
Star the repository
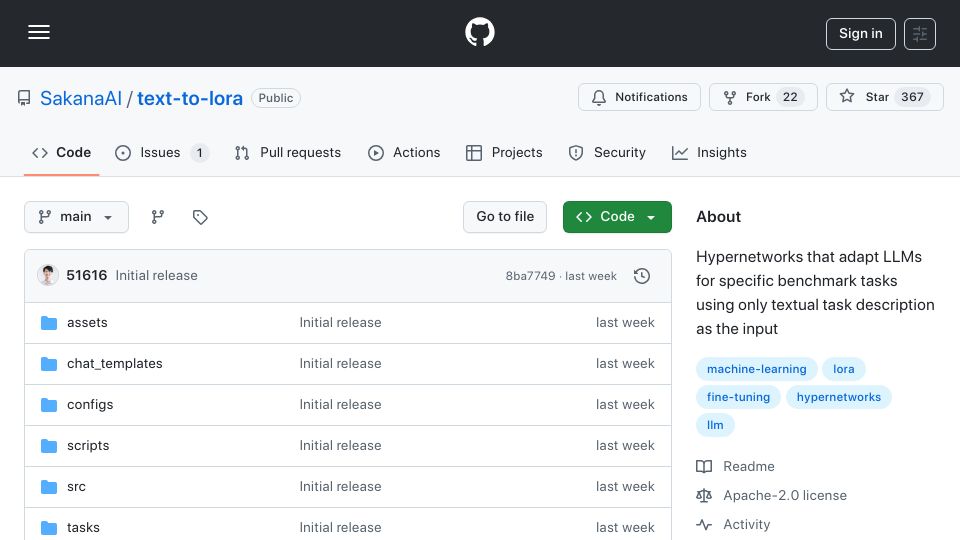click(x=885, y=97)
